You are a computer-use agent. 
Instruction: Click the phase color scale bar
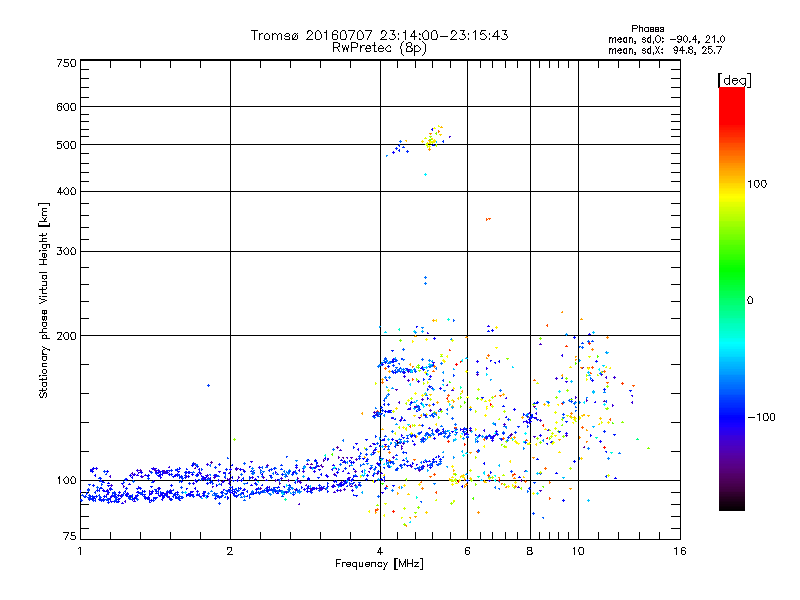point(732,299)
